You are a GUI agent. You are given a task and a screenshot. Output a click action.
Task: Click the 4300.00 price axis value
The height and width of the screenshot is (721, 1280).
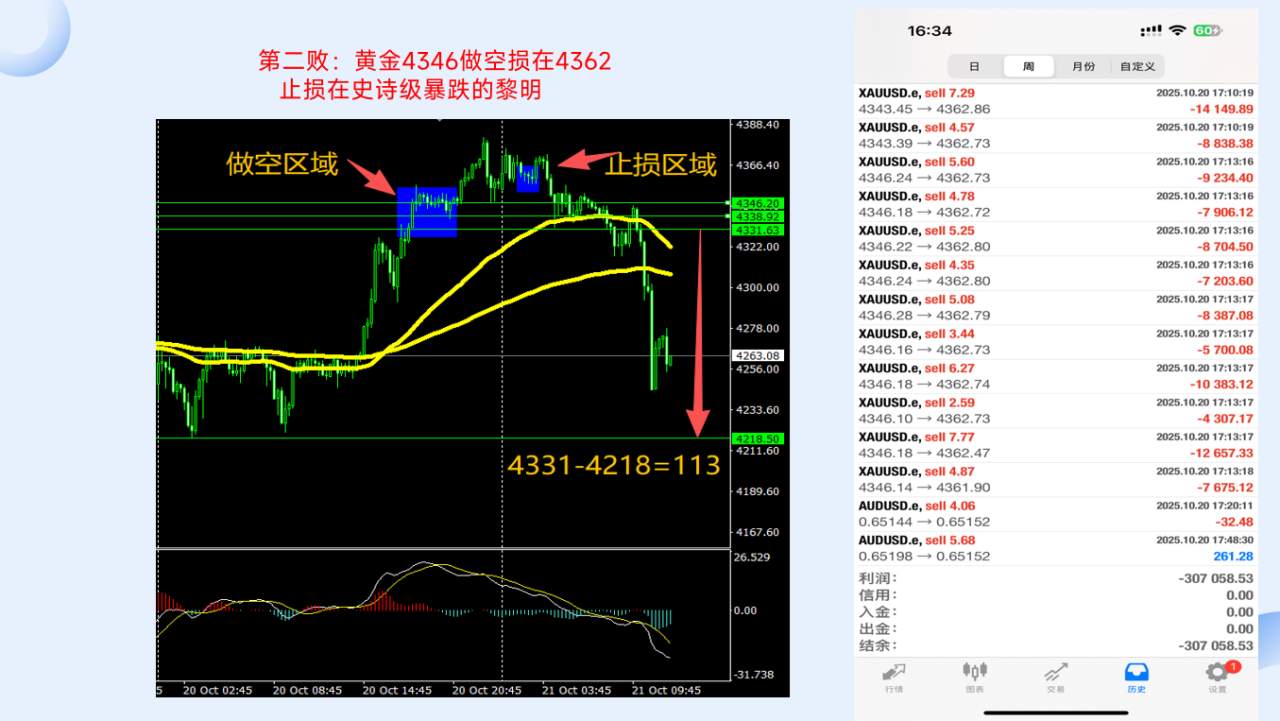pyautogui.click(x=757, y=287)
